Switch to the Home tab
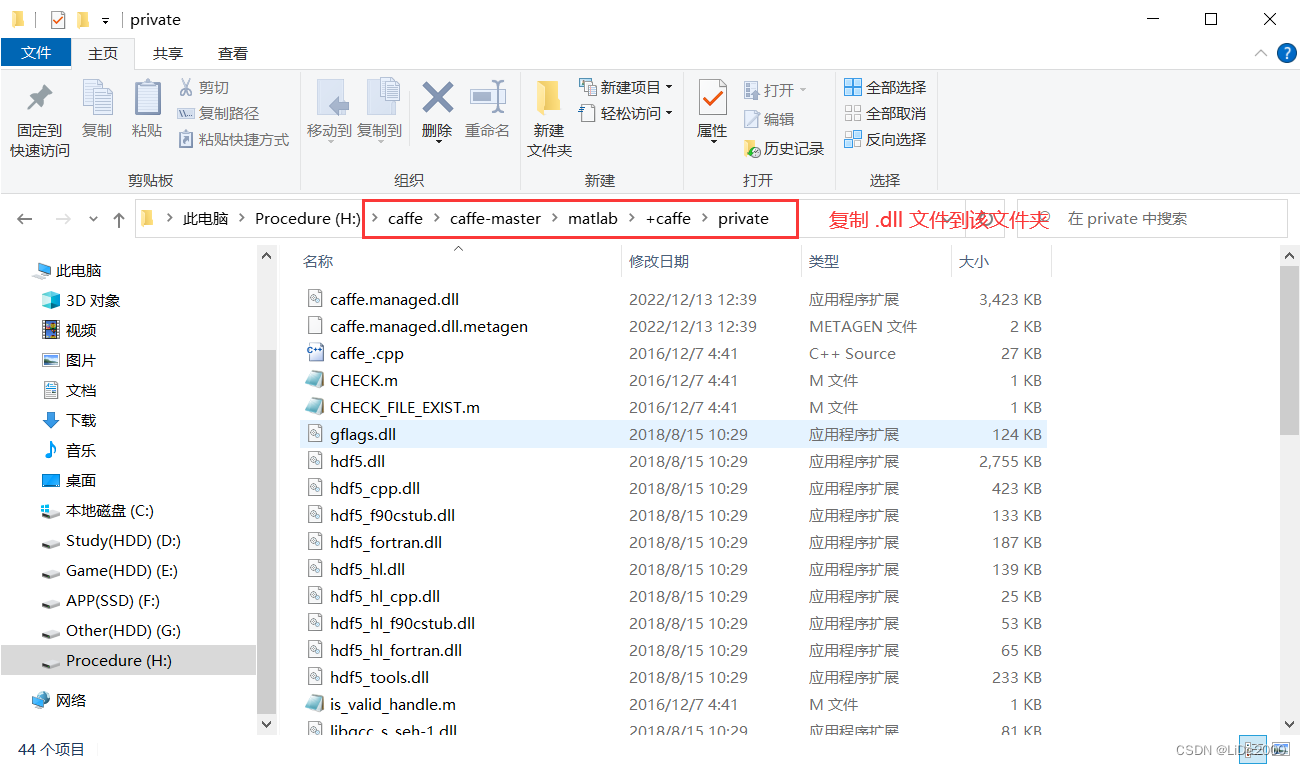The width and height of the screenshot is (1301, 765). [103, 54]
